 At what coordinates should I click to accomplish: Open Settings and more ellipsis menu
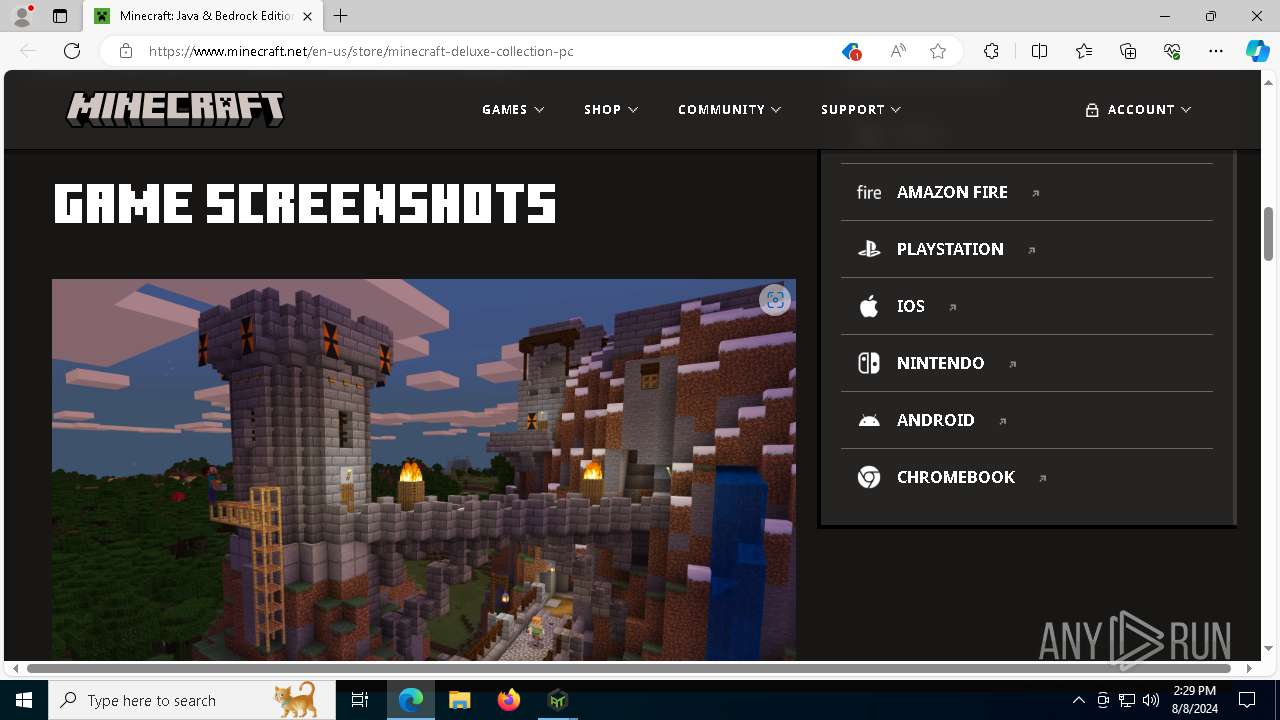tap(1216, 51)
